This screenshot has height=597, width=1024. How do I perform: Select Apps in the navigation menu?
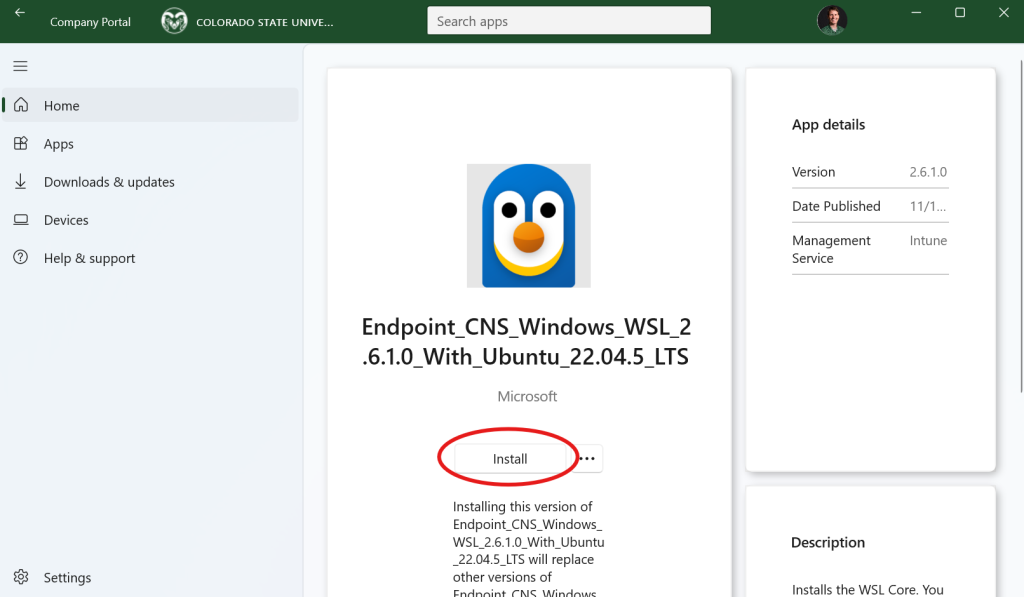[x=59, y=144]
